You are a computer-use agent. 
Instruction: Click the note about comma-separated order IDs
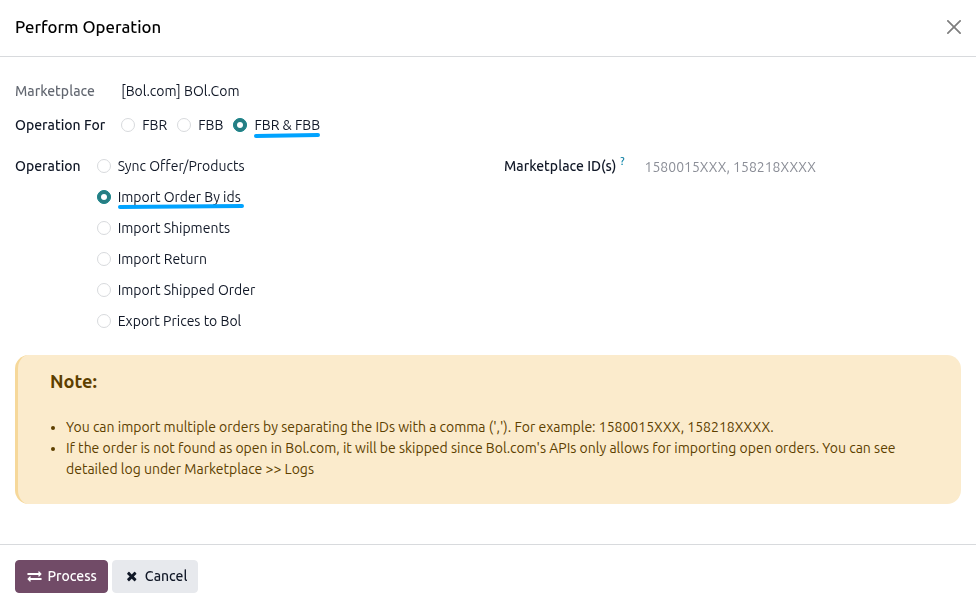click(x=420, y=427)
